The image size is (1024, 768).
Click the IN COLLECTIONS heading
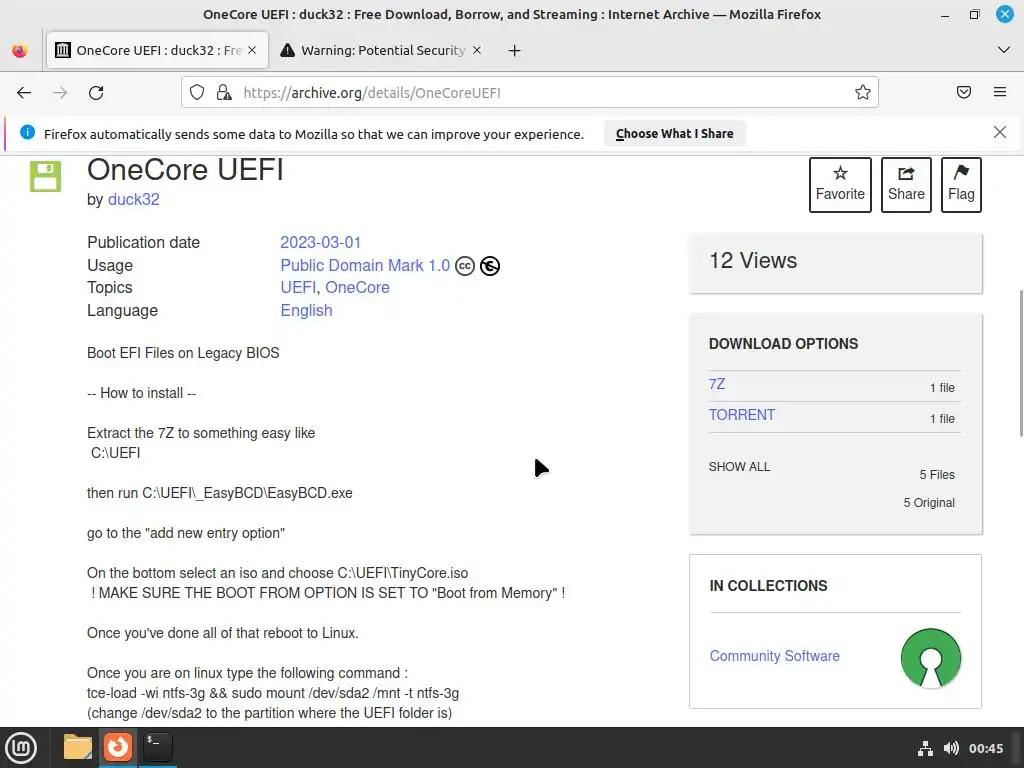[x=768, y=586]
